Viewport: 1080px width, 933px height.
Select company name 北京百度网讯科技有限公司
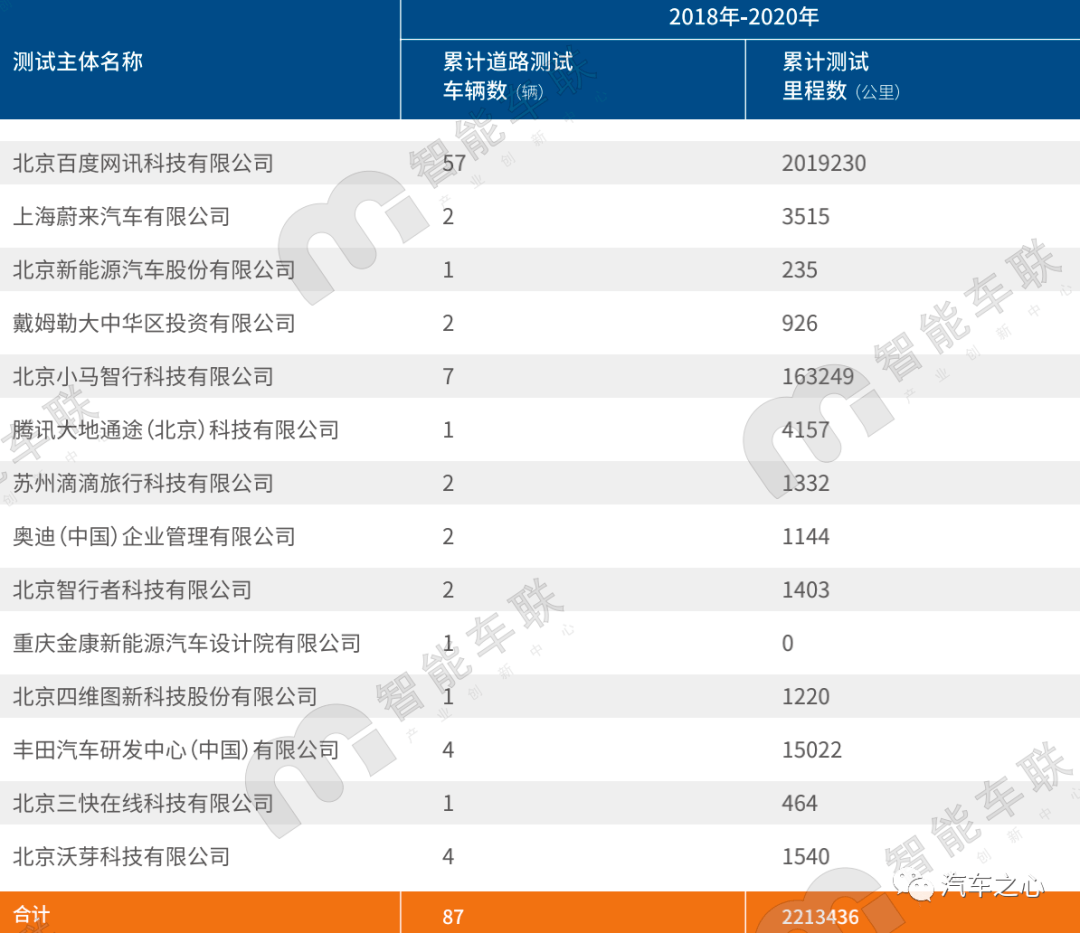point(143,163)
